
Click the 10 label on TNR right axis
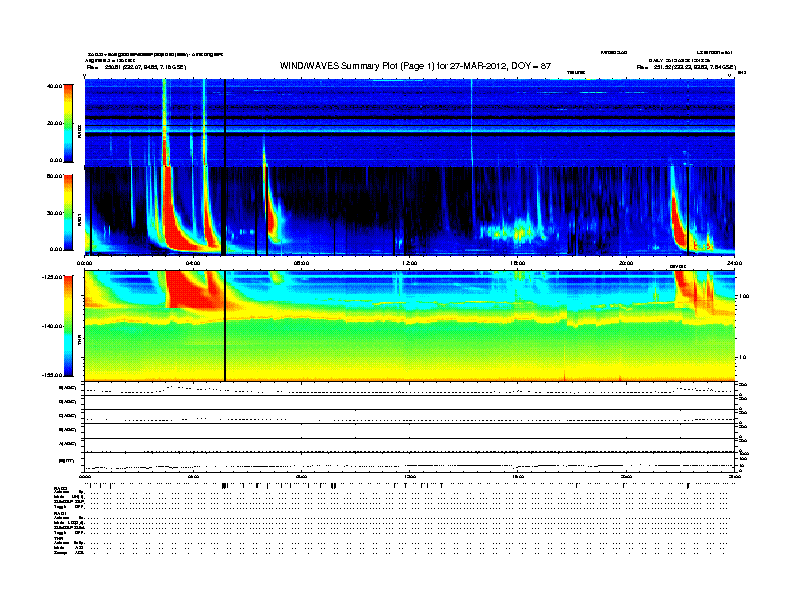click(x=744, y=358)
